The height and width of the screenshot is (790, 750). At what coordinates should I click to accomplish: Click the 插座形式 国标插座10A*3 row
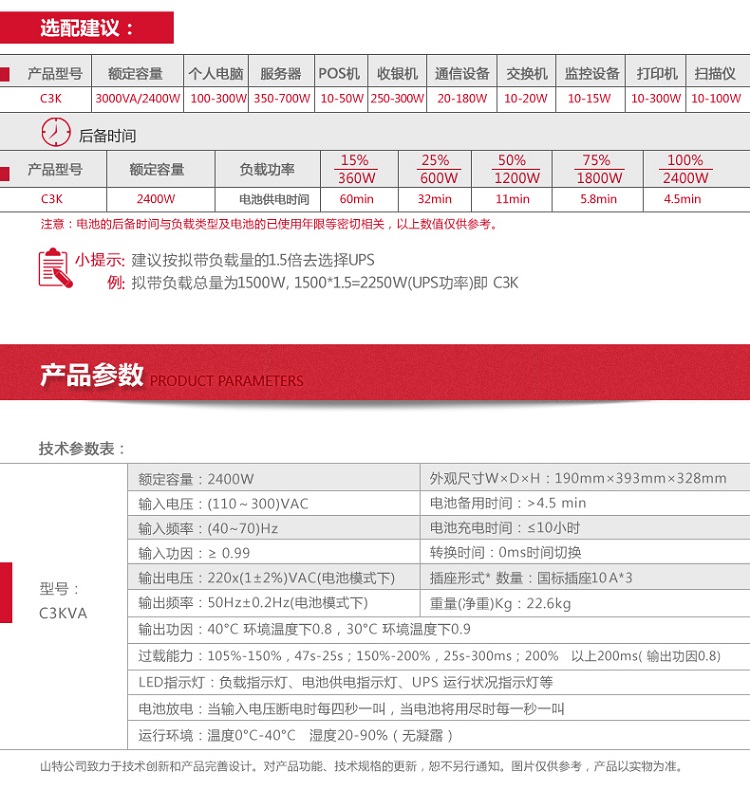585,577
